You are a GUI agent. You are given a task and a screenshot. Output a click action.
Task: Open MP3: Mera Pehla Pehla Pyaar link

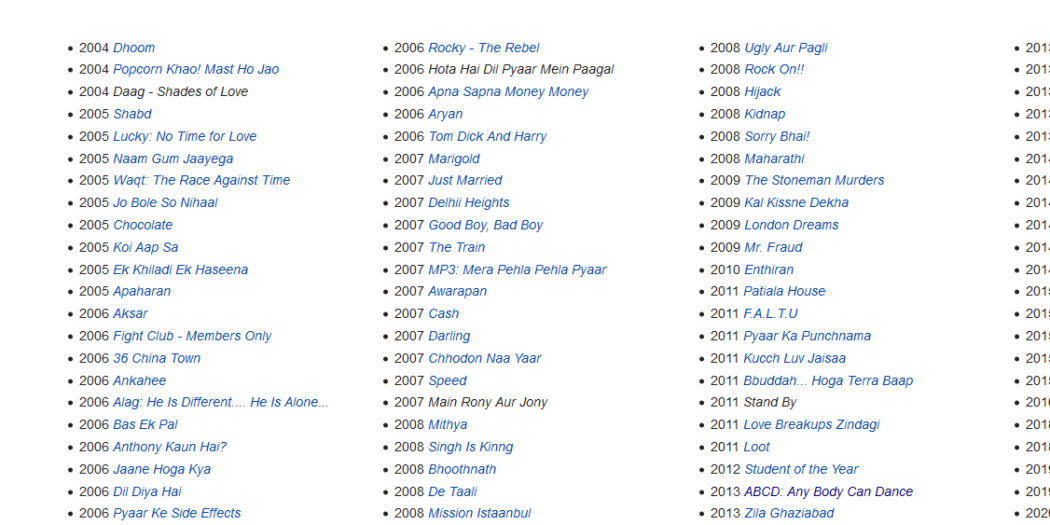[517, 270]
